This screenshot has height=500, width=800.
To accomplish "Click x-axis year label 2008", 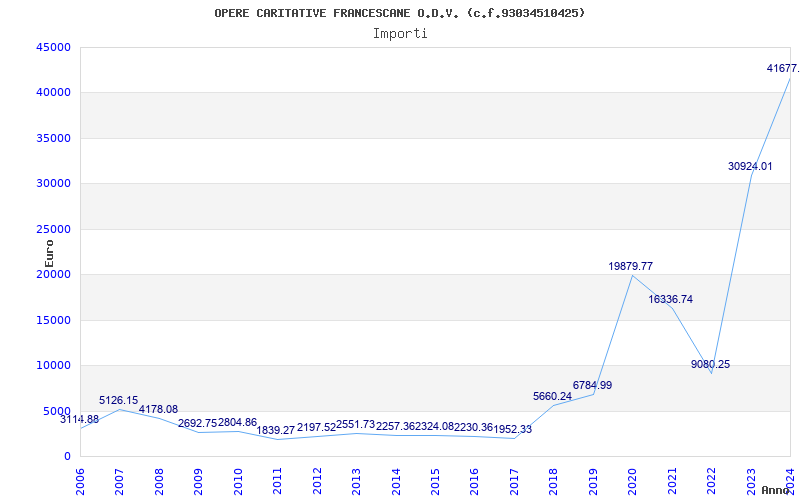I will click(x=159, y=483).
